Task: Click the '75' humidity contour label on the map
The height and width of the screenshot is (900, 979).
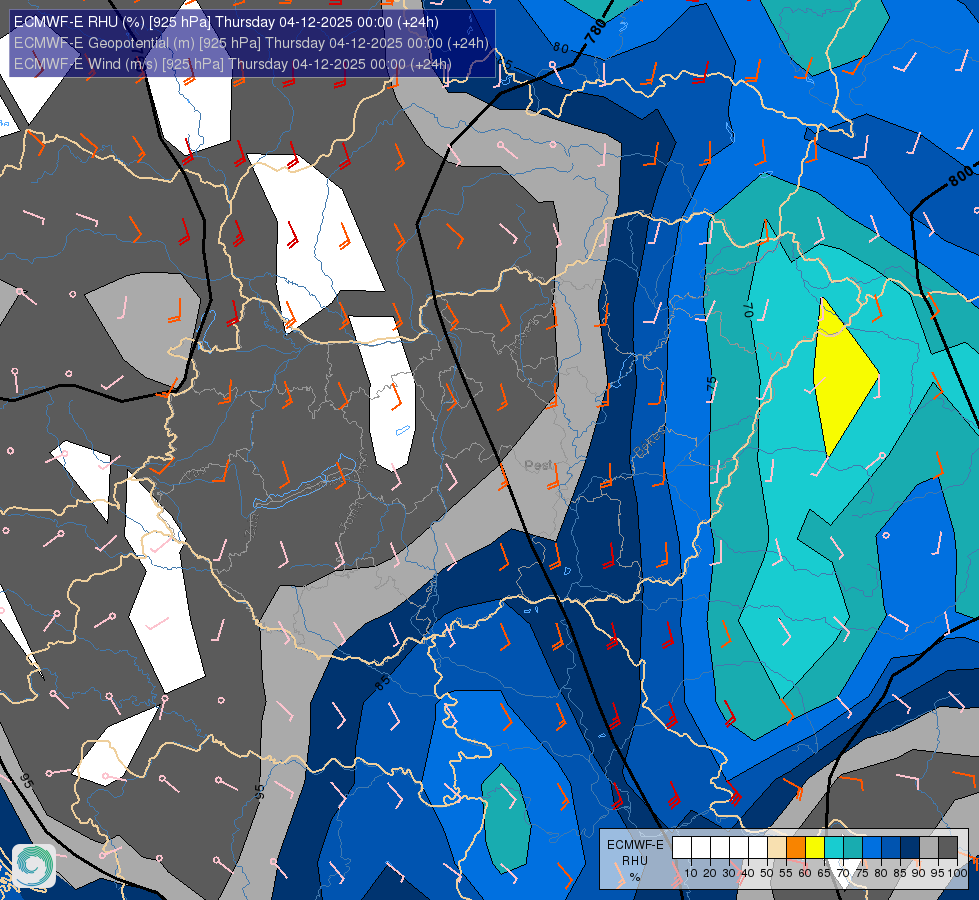Action: click(711, 384)
